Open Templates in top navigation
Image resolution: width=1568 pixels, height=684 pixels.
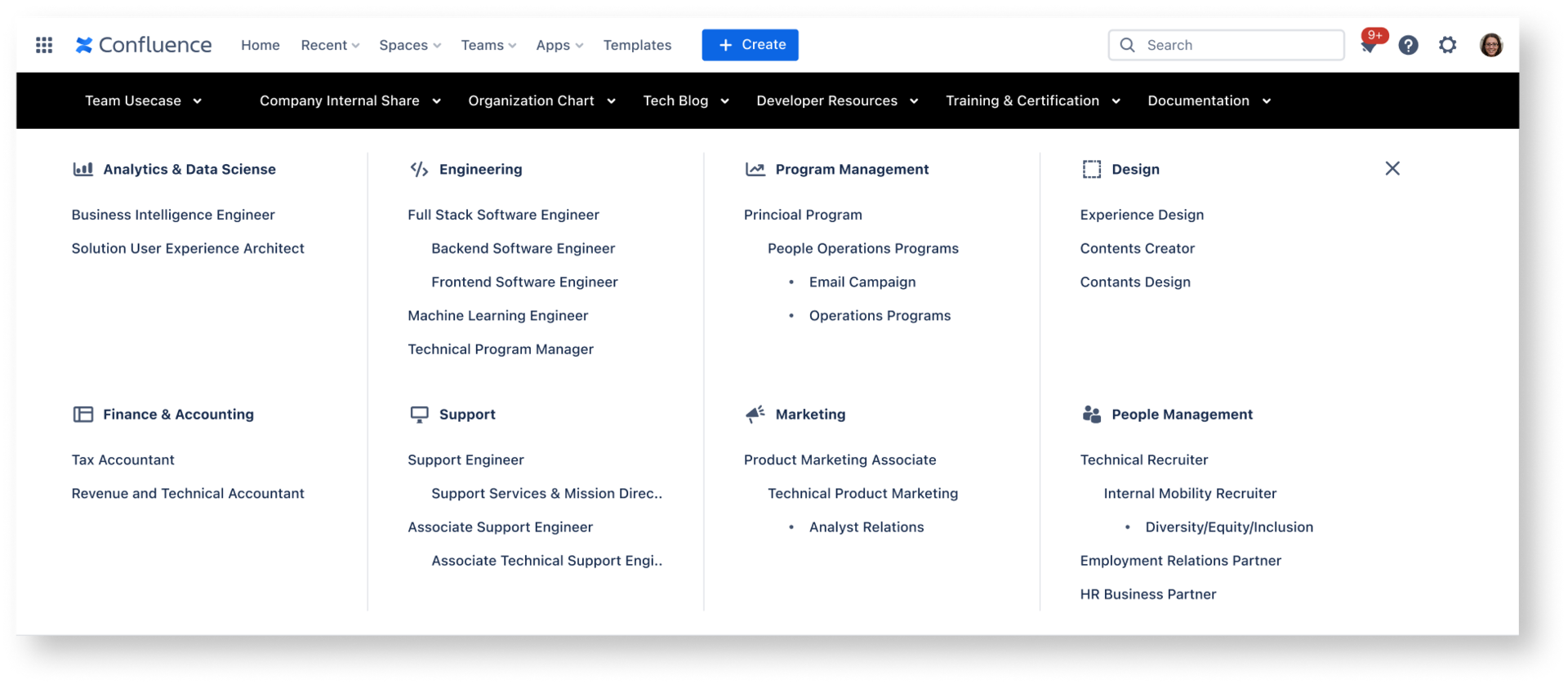[x=637, y=45]
